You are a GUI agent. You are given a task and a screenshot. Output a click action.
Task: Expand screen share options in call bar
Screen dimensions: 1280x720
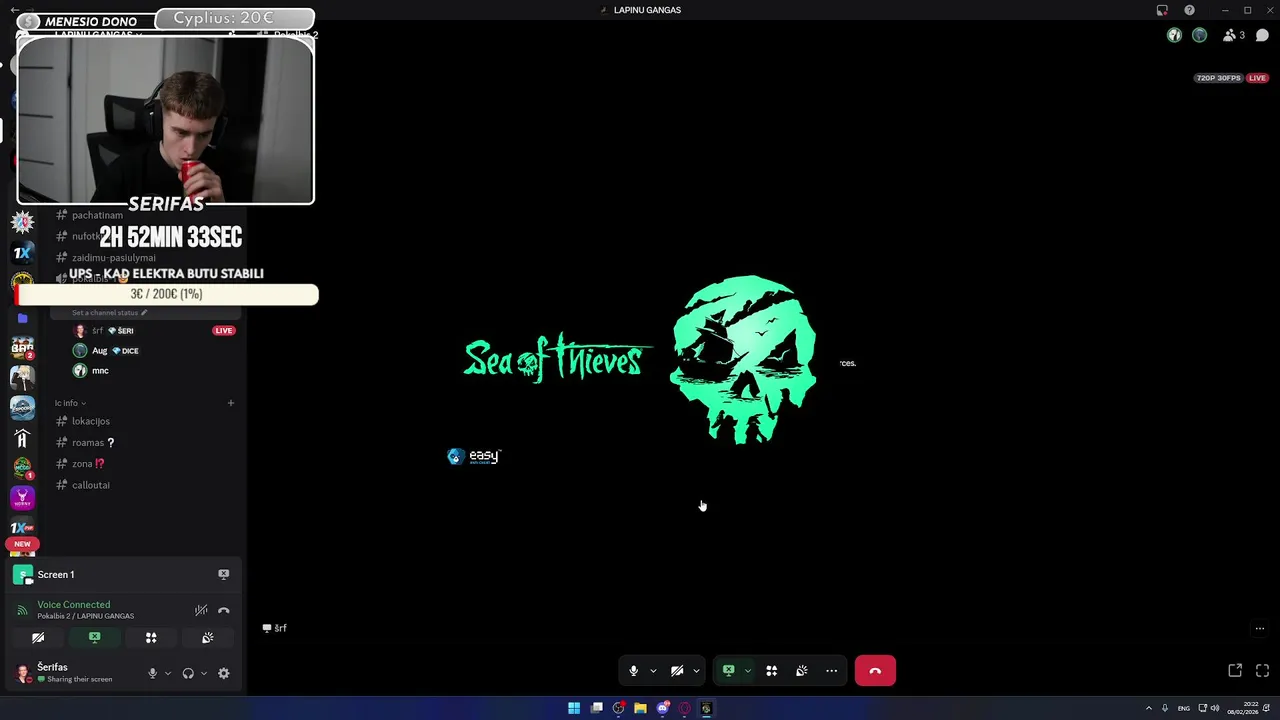pyautogui.click(x=747, y=671)
